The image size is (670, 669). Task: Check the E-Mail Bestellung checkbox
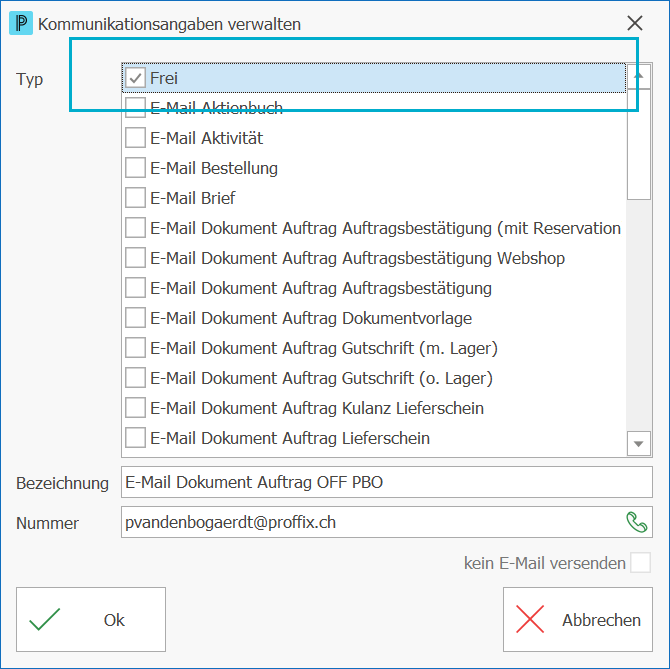coord(135,168)
